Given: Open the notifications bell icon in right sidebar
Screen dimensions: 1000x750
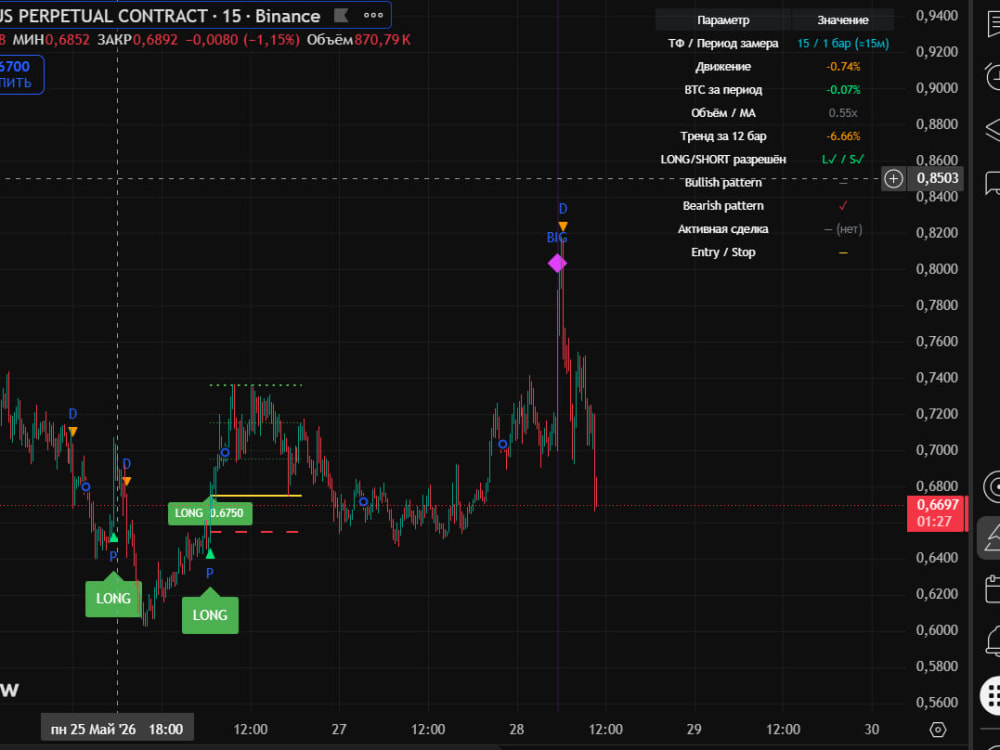Looking at the screenshot, I should [x=994, y=640].
